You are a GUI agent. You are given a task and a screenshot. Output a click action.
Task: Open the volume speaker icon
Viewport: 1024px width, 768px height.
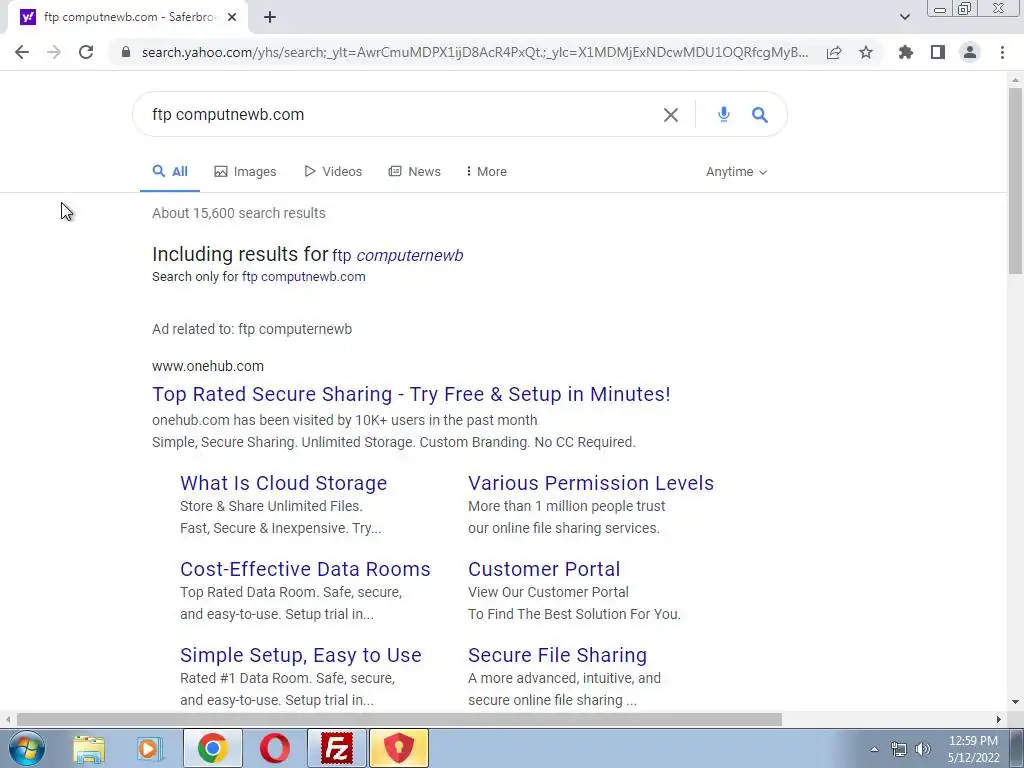click(x=923, y=749)
